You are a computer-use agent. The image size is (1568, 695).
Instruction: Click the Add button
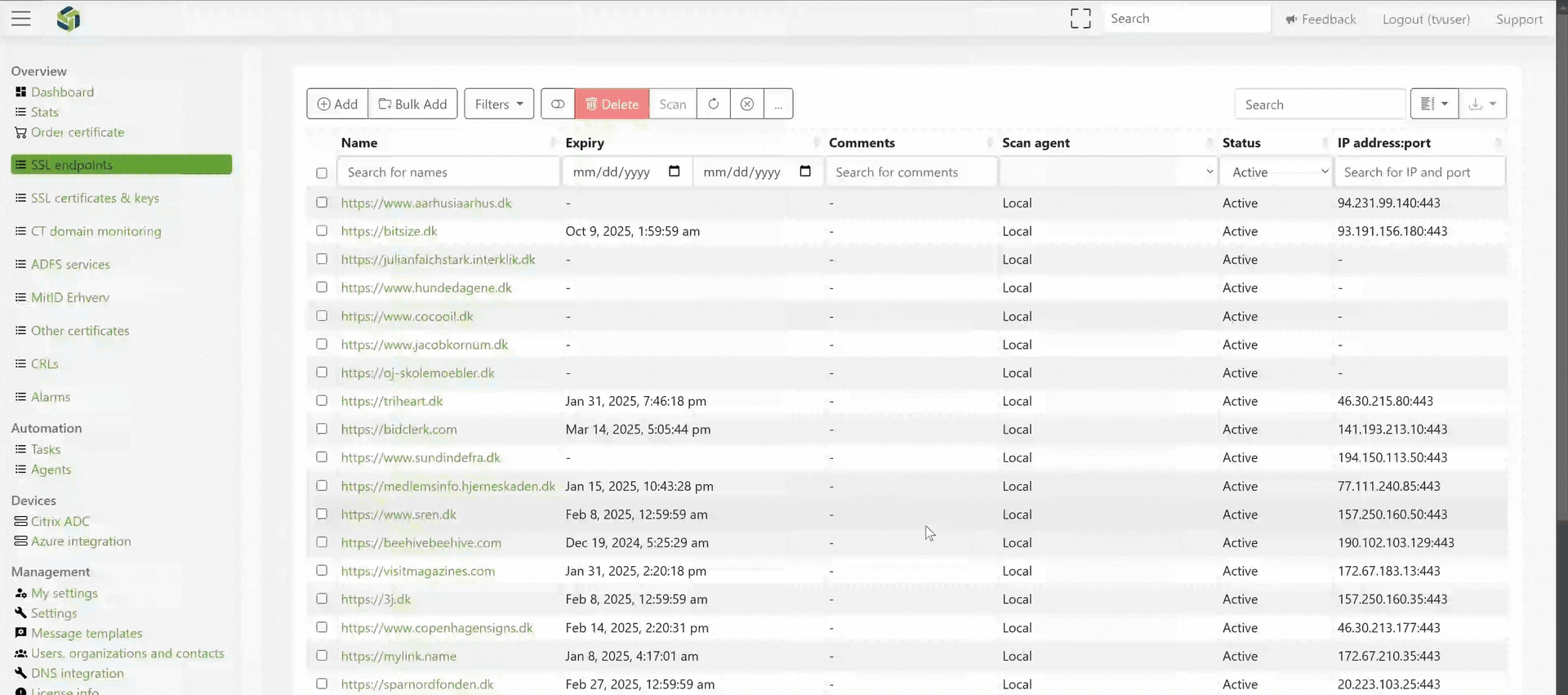click(337, 104)
